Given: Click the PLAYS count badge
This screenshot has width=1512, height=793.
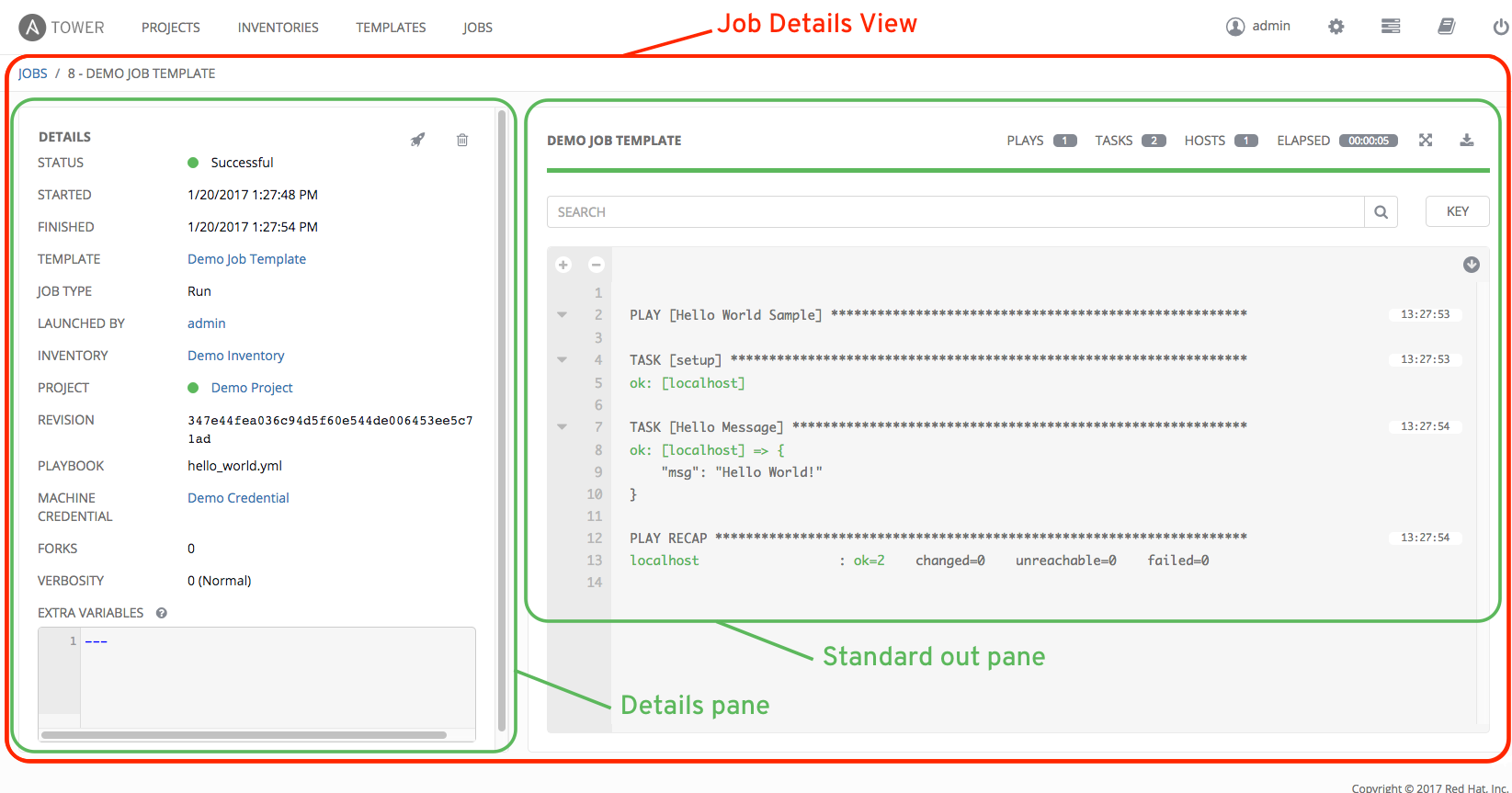Looking at the screenshot, I should coord(1065,141).
